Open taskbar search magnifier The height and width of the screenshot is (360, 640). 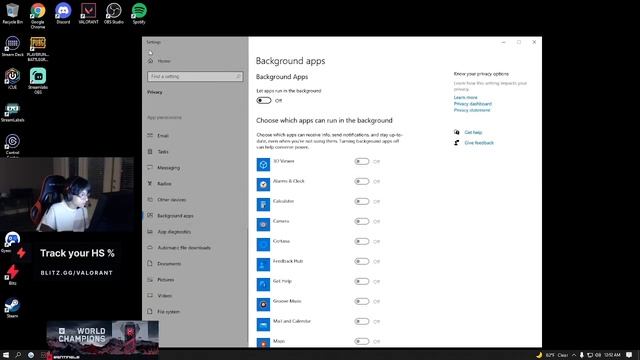pos(18,355)
